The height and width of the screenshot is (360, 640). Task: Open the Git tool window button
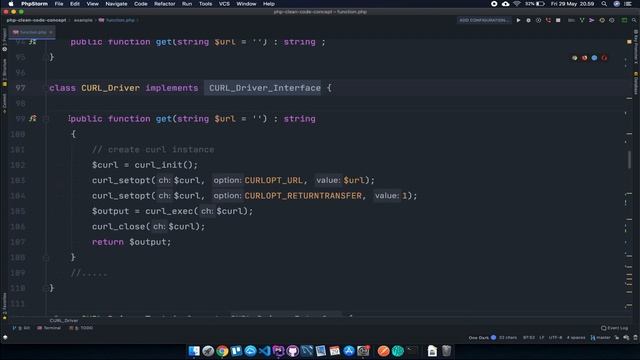click(22, 328)
